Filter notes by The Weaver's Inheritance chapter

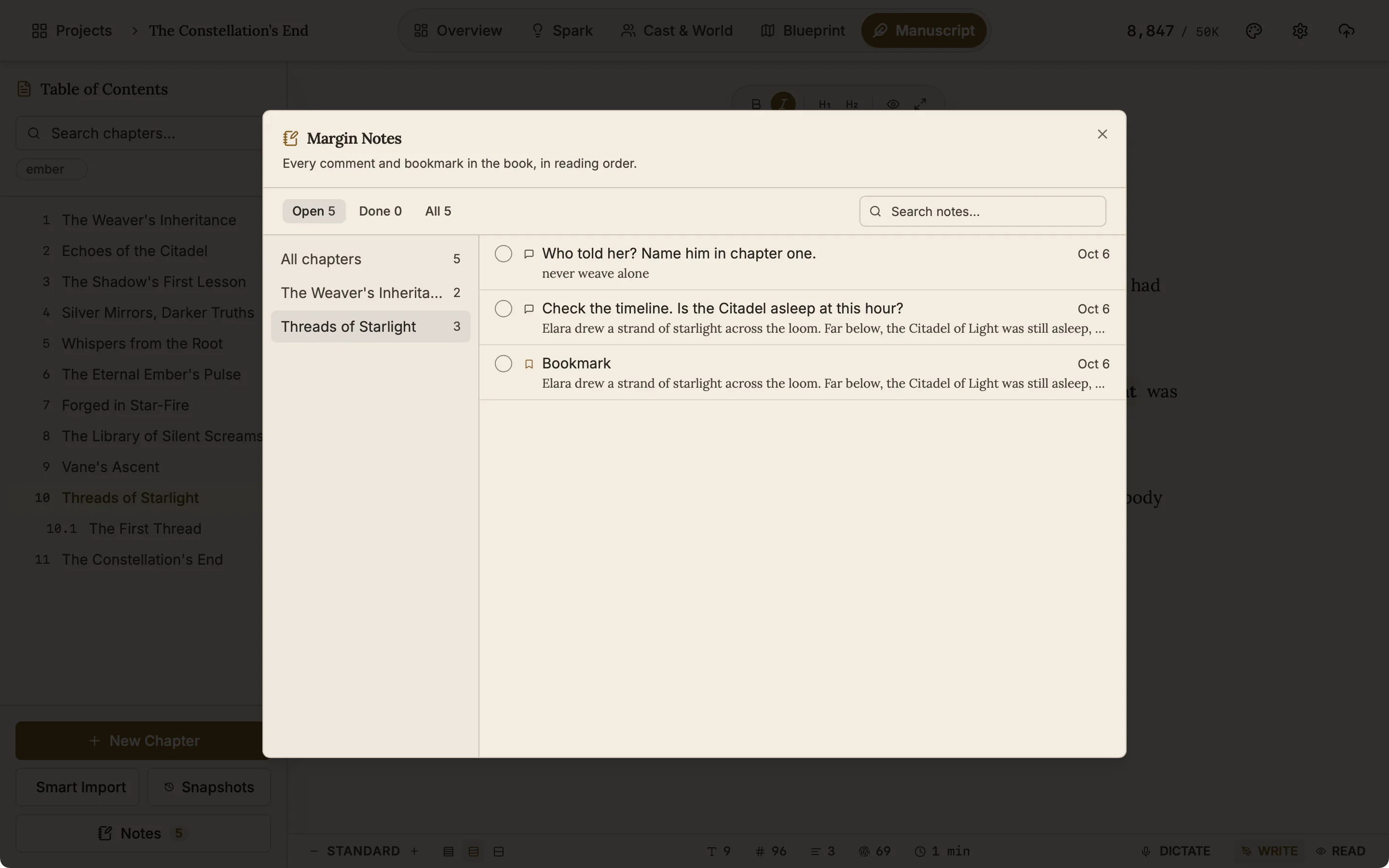(x=371, y=293)
